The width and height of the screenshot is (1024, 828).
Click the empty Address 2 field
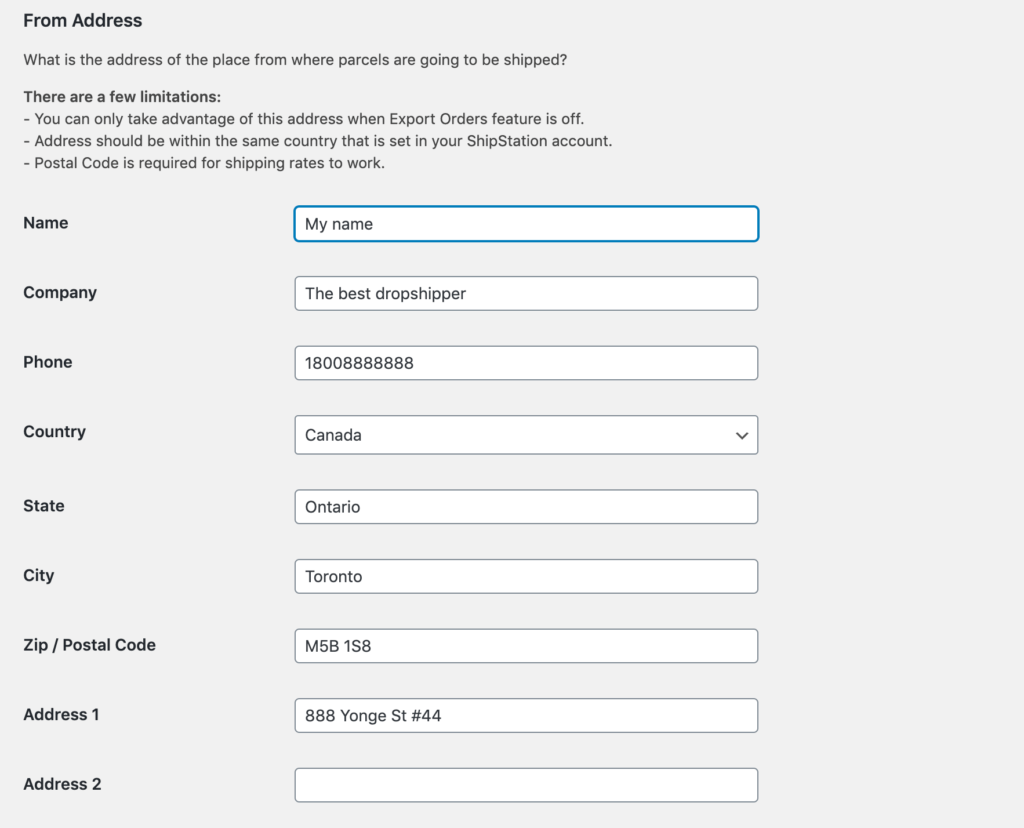pos(526,785)
